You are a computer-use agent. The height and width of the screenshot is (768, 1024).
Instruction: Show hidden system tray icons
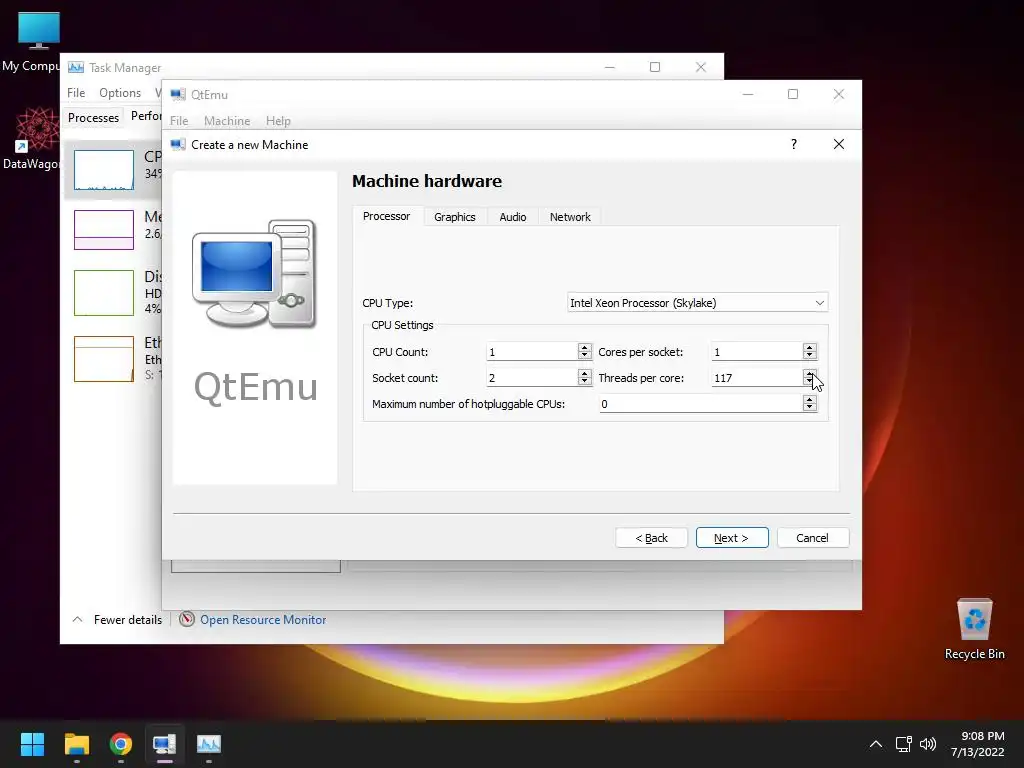click(876, 744)
